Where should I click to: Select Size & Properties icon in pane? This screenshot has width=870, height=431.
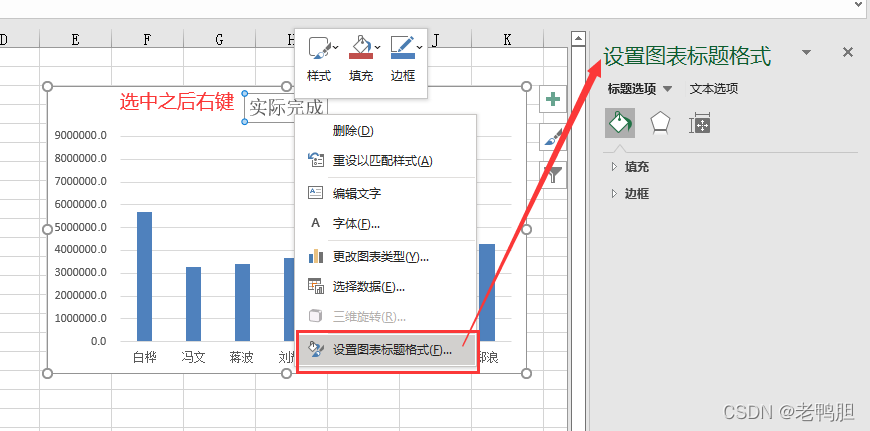tap(700, 123)
